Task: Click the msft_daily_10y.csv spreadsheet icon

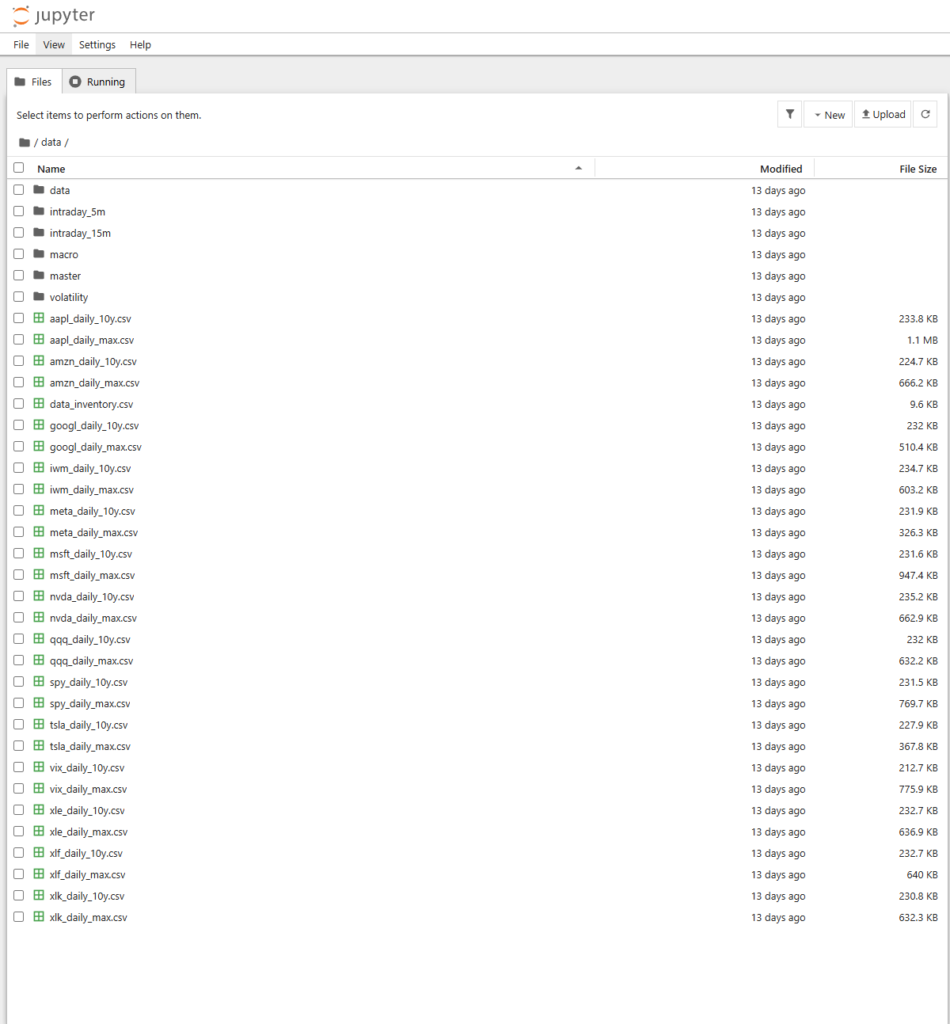Action: 39,553
